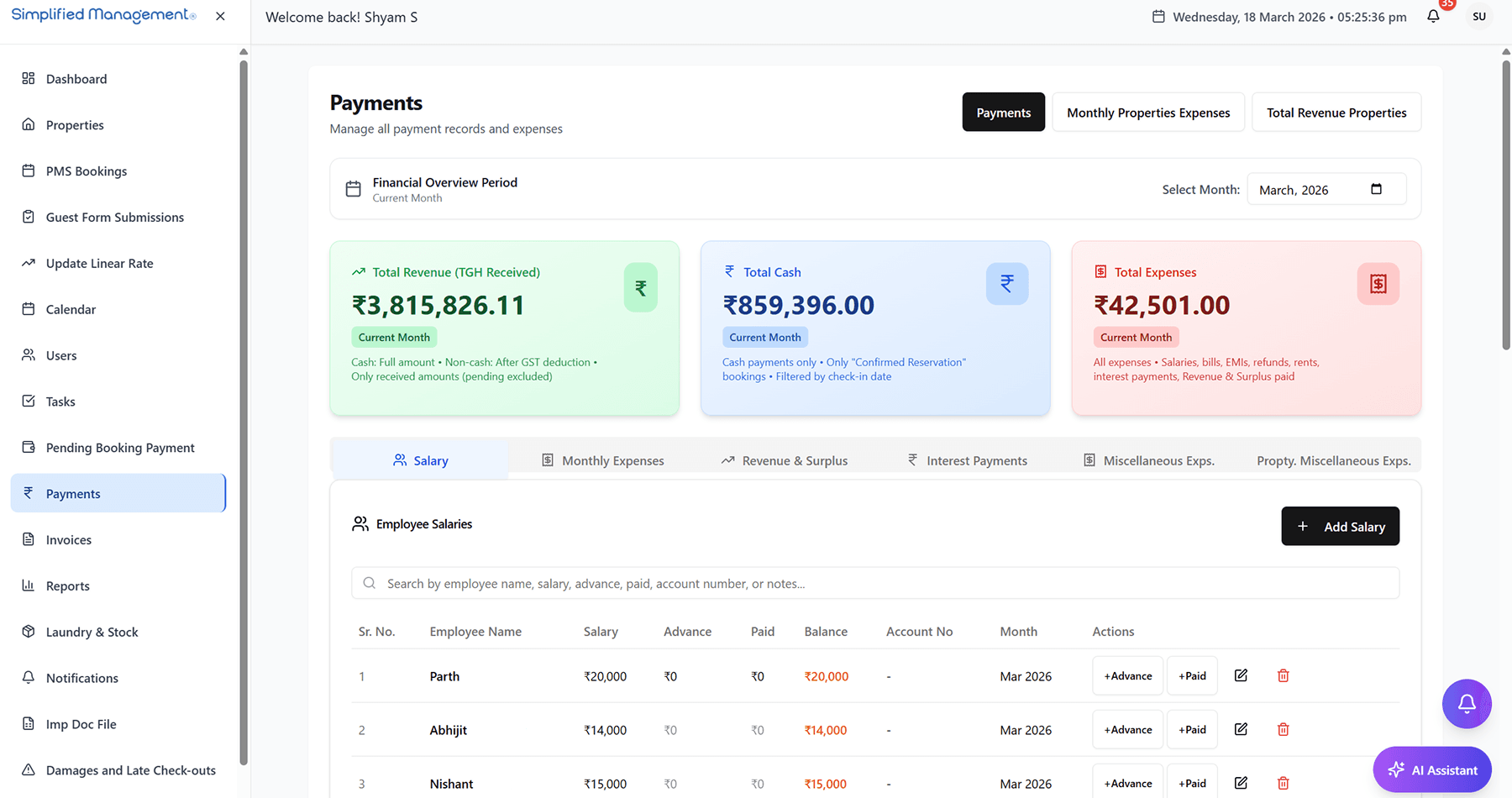Click +Advance for Nishant
Image resolution: width=1512 pixels, height=798 pixels.
(x=1127, y=782)
